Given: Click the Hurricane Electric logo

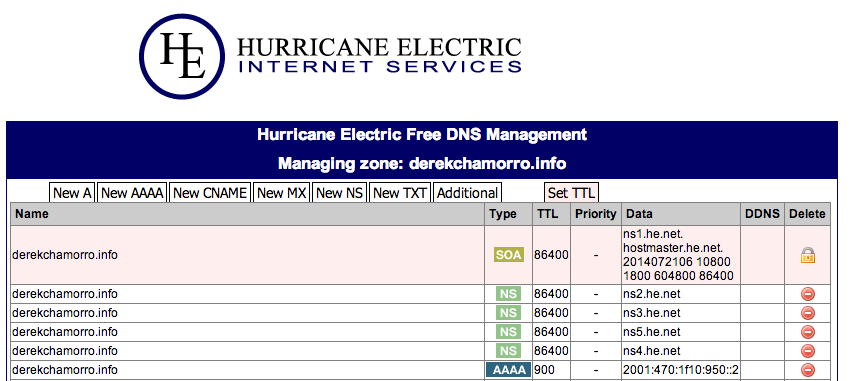Looking at the screenshot, I should pos(330,56).
